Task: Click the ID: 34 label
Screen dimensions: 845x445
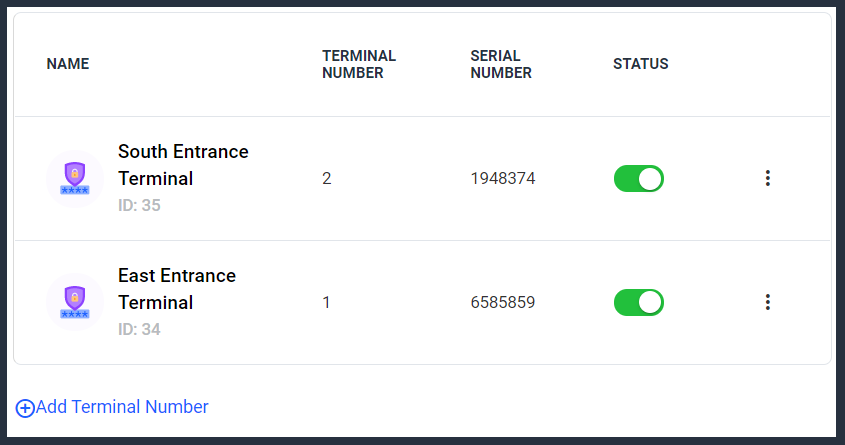Action: point(139,329)
